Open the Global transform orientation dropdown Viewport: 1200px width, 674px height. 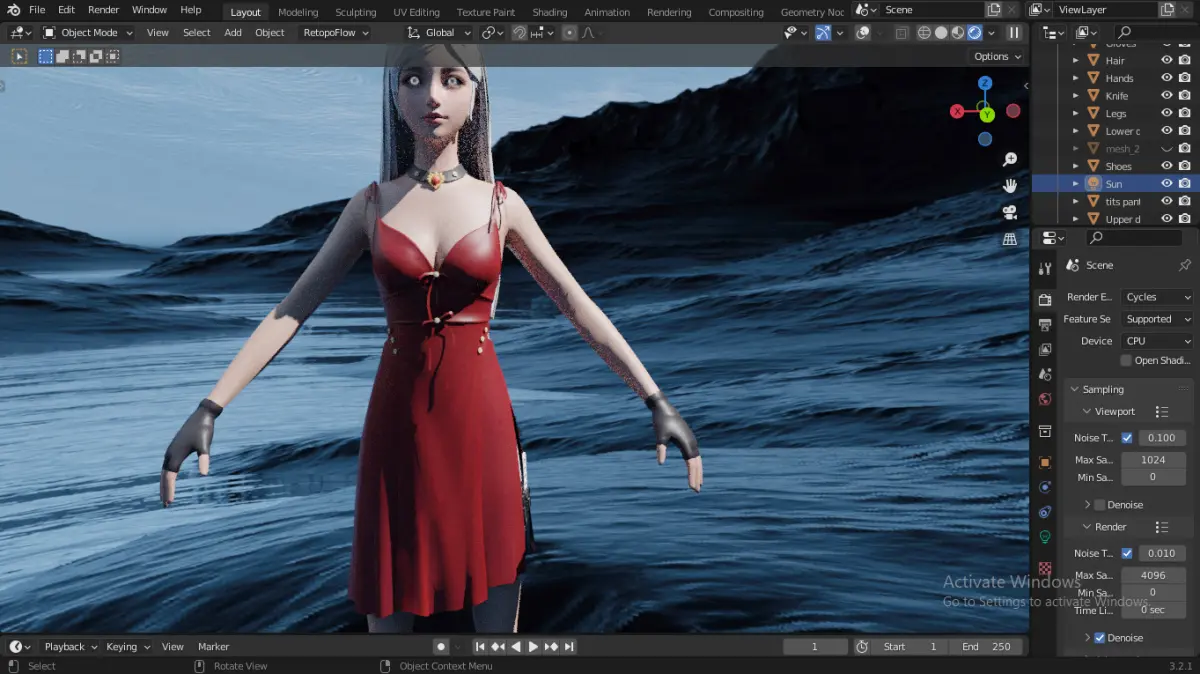point(438,33)
